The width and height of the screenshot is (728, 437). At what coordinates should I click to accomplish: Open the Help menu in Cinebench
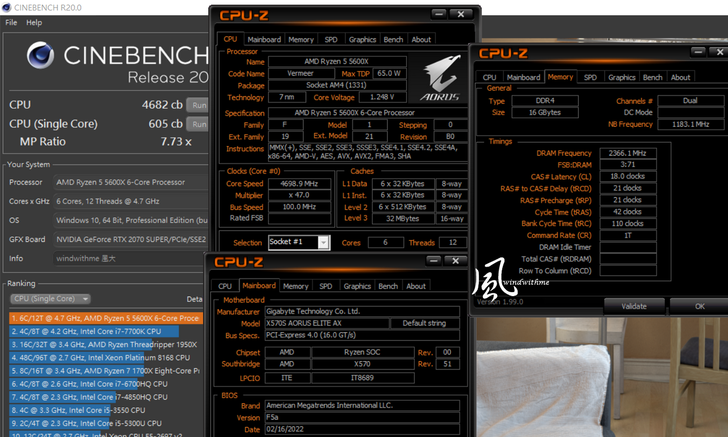tap(34, 22)
